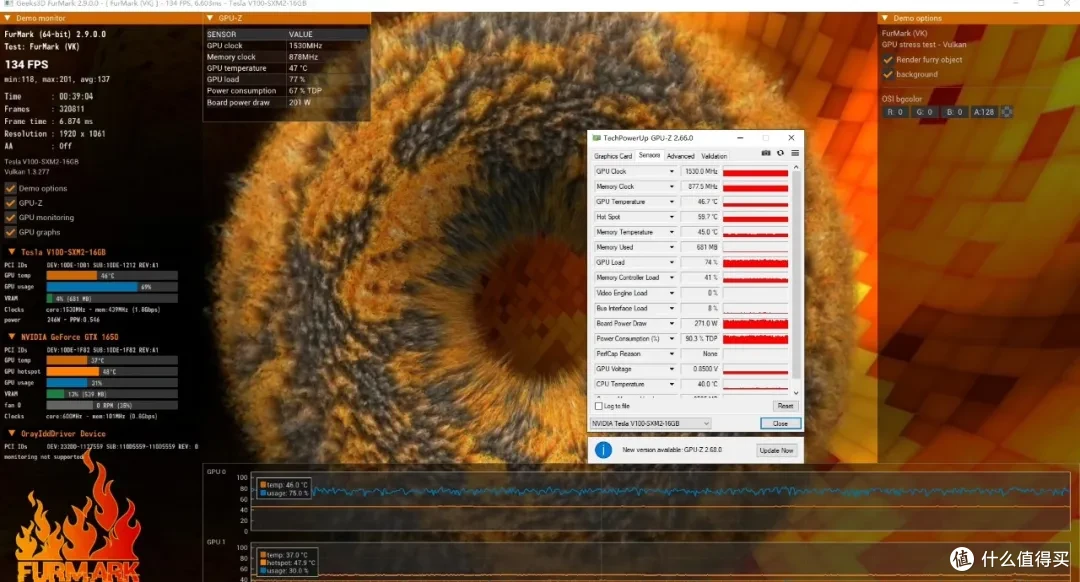Image resolution: width=1080 pixels, height=582 pixels.
Task: Open the GPU Clock sensor dropdown arrow
Action: (x=672, y=172)
